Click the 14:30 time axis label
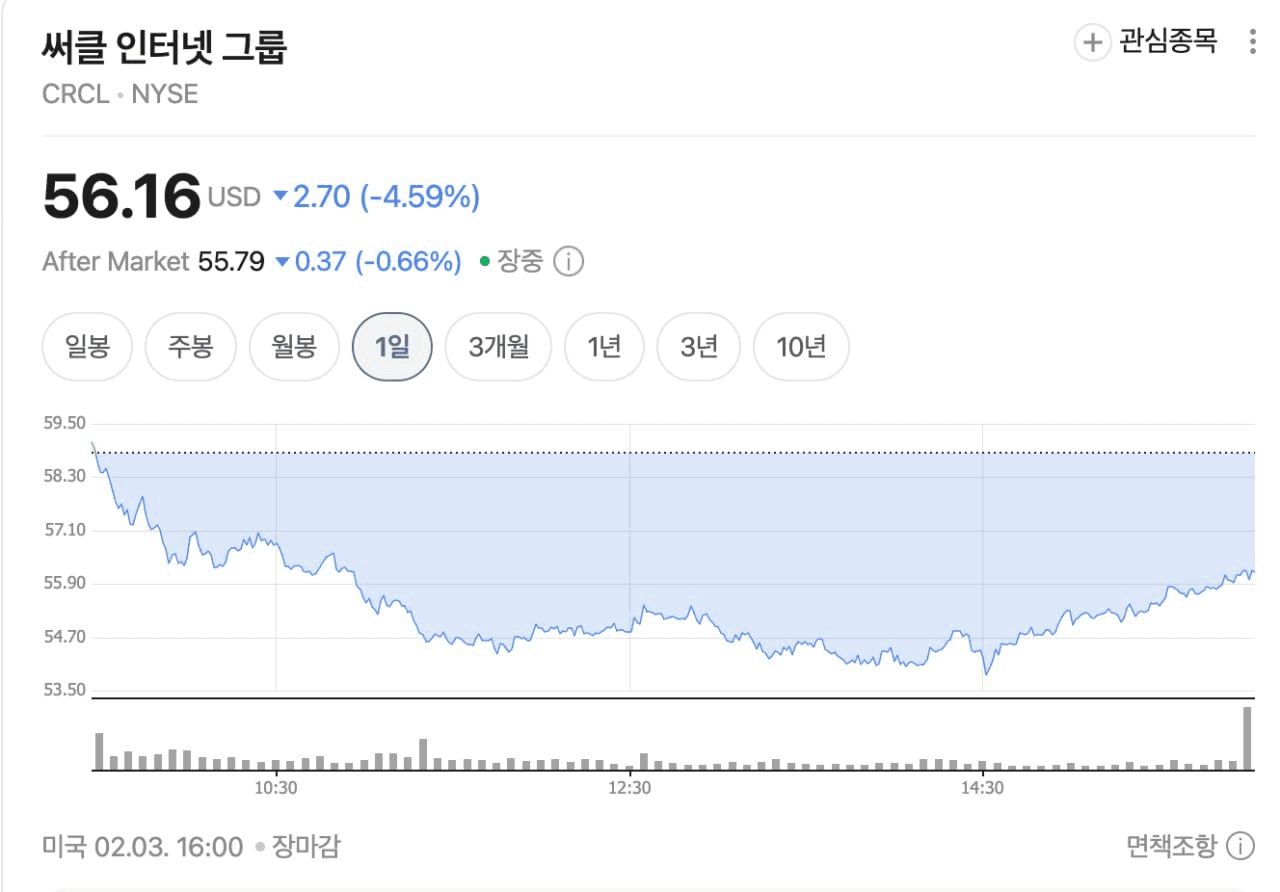 pyautogui.click(x=983, y=788)
